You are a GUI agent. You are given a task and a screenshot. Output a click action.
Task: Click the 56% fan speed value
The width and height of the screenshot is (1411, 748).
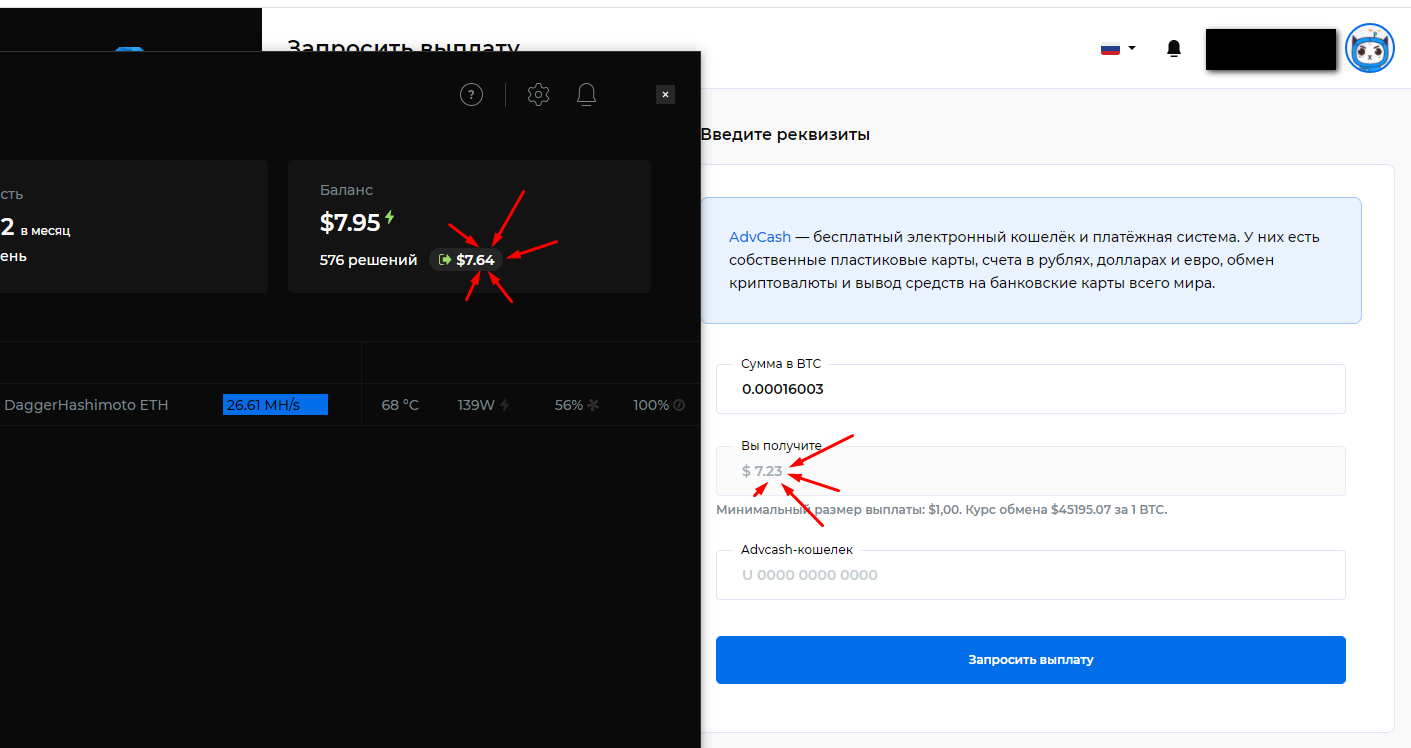569,405
